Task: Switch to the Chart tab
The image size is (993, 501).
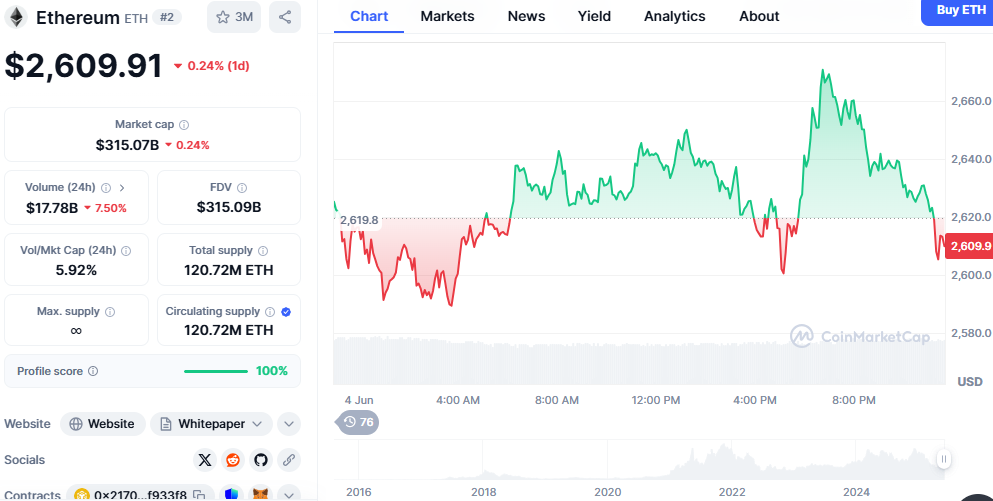Action: tap(369, 16)
